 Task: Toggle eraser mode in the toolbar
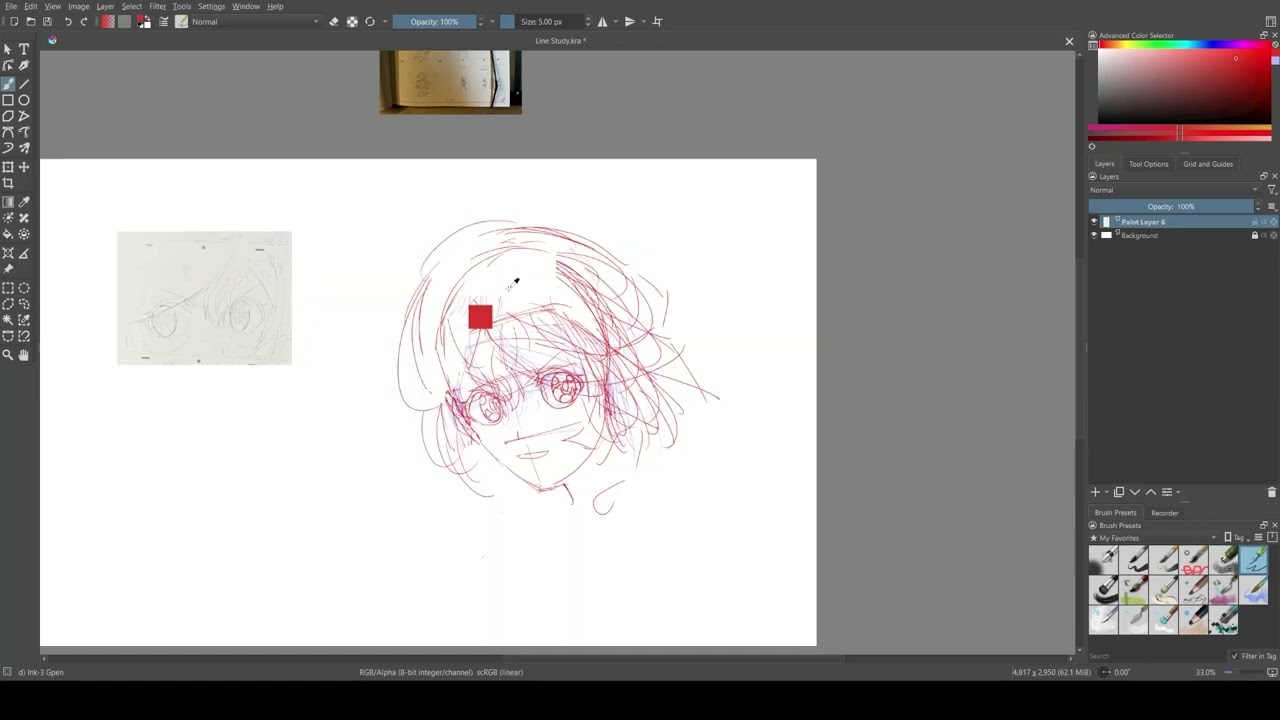pos(334,21)
